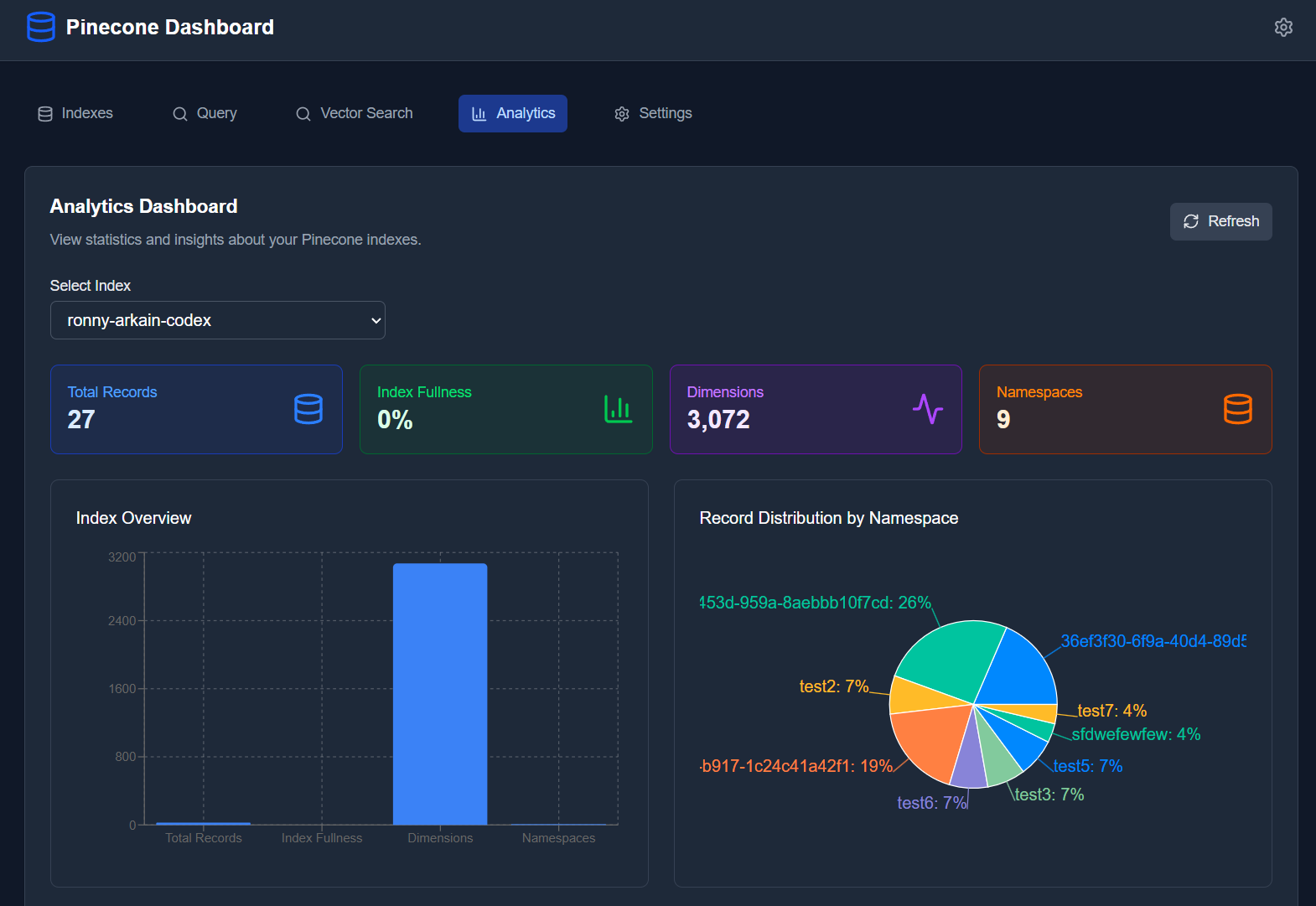
Task: Click the bar chart icon in Index Fullness card
Action: pos(618,409)
